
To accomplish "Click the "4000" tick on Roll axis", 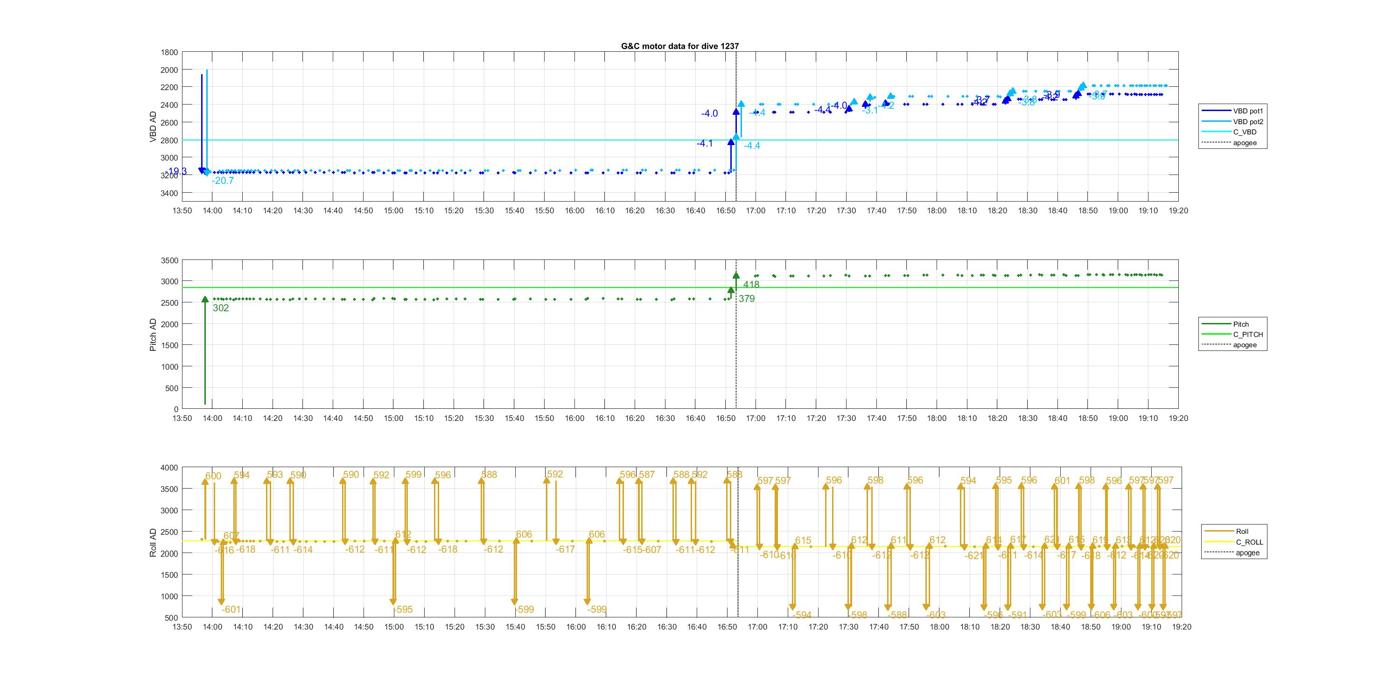I will [x=169, y=467].
